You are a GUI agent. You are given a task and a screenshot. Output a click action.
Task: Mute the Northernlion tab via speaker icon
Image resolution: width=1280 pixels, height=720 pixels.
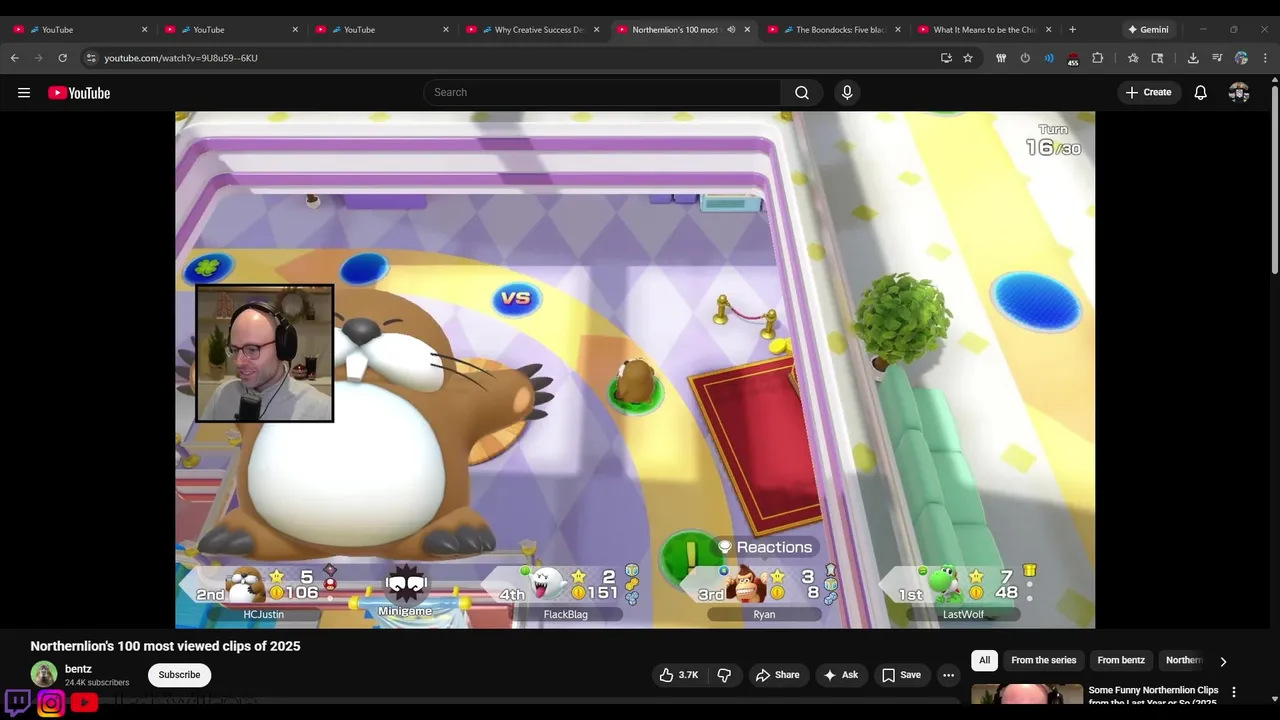pos(731,30)
